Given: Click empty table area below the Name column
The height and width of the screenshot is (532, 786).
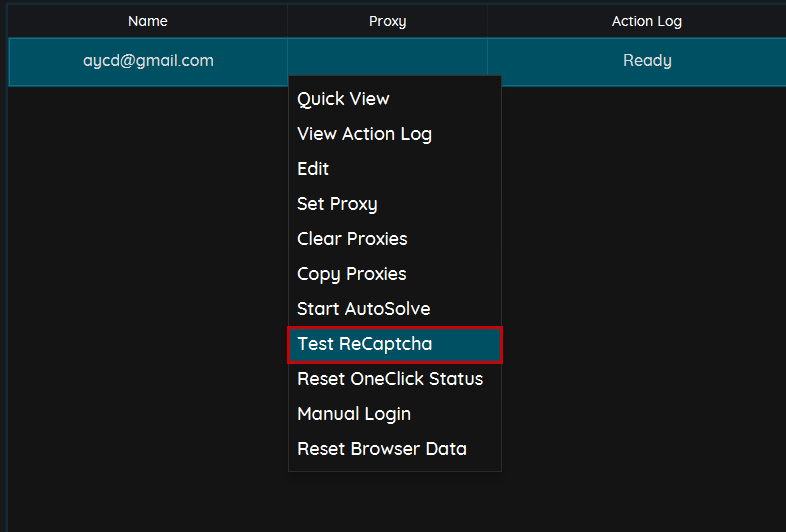Looking at the screenshot, I should pyautogui.click(x=148, y=300).
